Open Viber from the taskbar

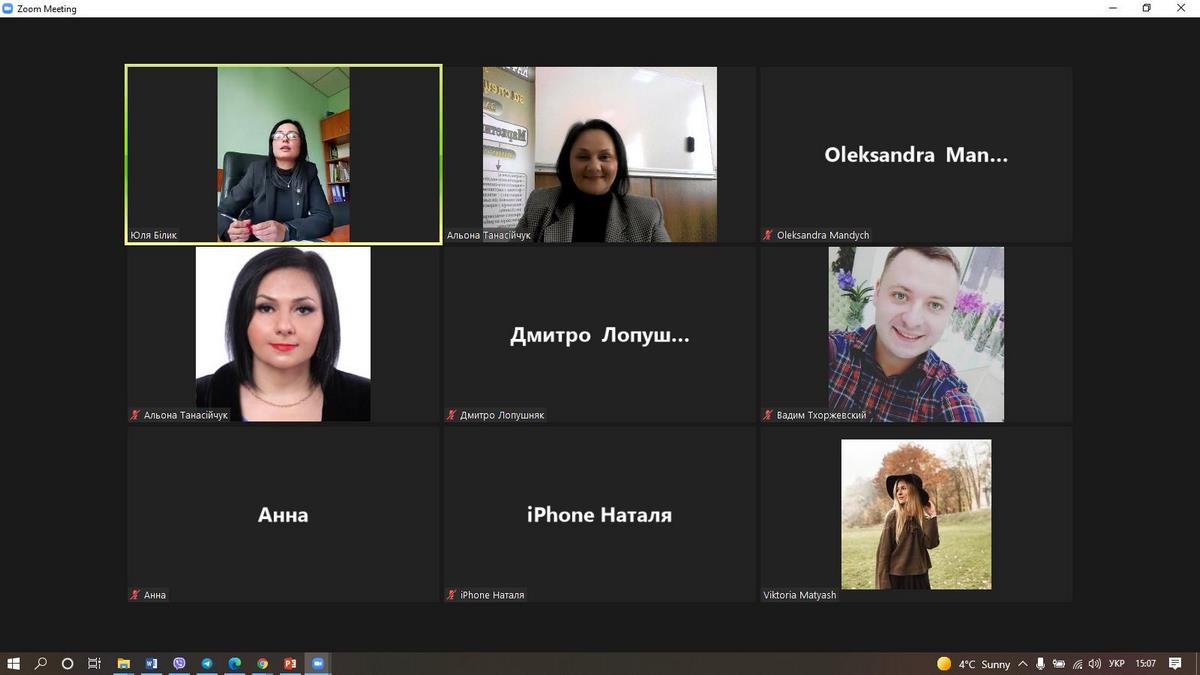[179, 663]
